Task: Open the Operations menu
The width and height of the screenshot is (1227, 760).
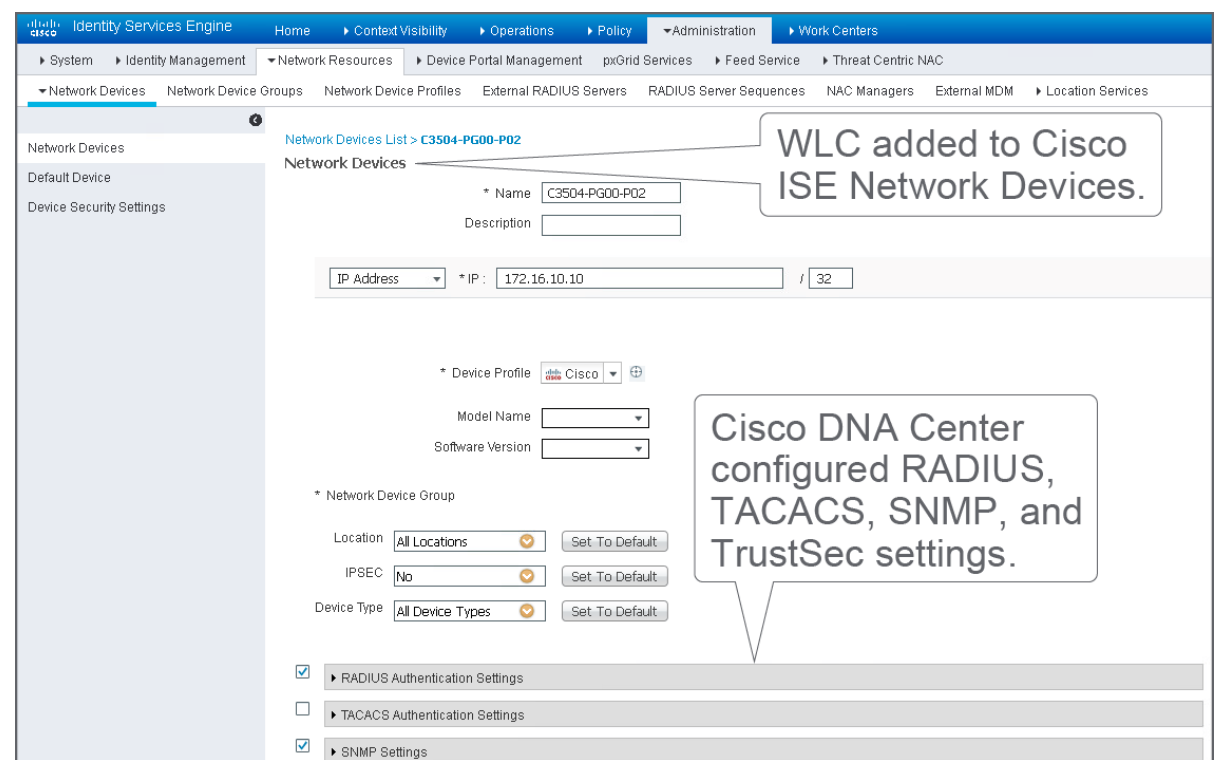Action: (x=516, y=31)
